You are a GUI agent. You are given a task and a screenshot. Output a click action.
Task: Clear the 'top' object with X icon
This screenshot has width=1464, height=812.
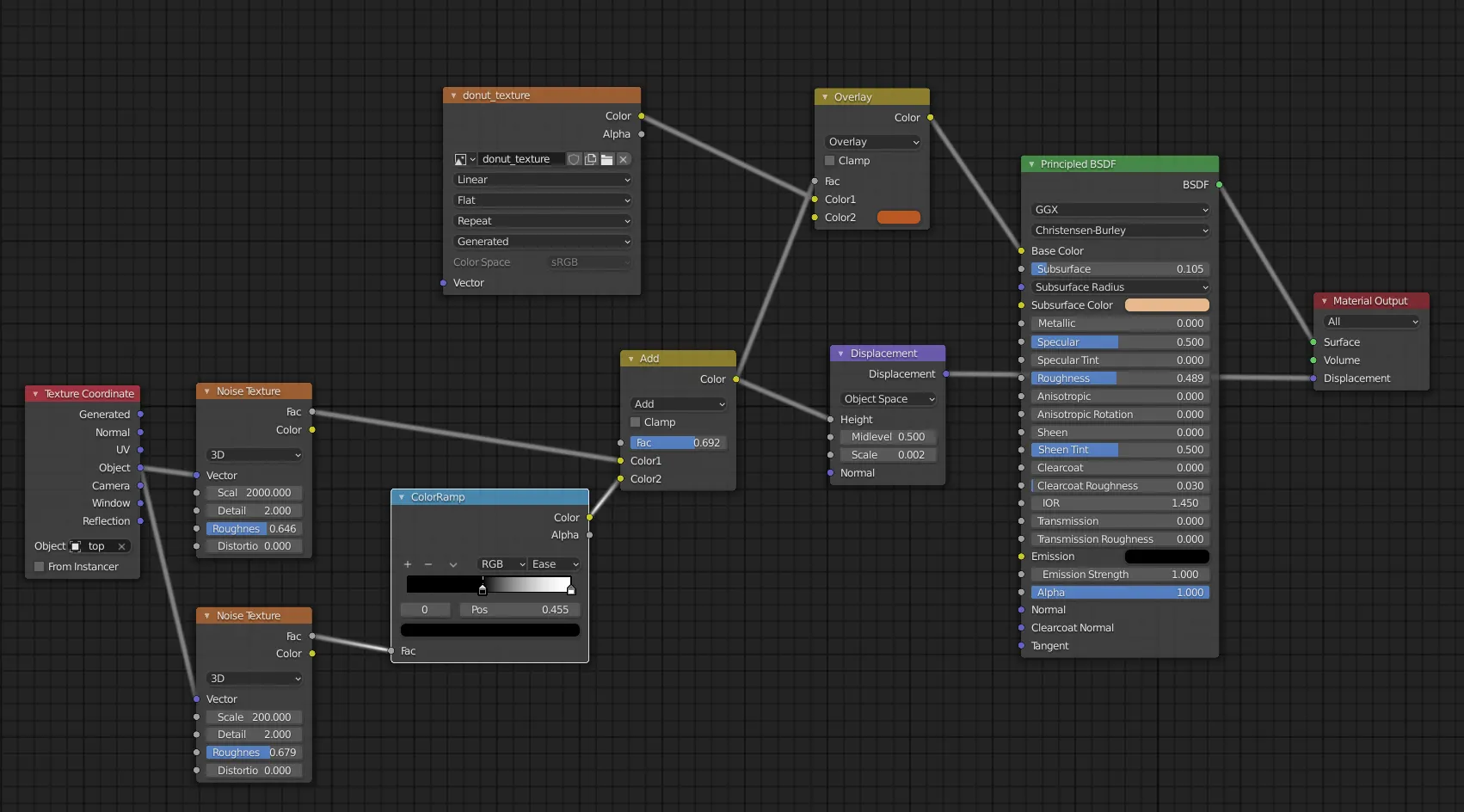point(122,546)
